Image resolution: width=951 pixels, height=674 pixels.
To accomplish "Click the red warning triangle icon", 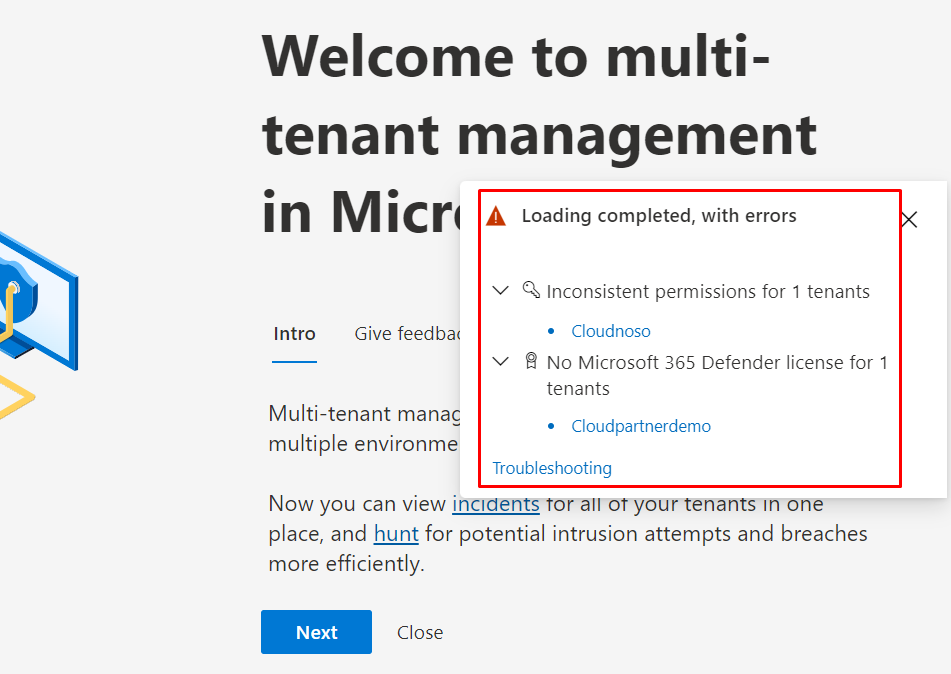I will [x=496, y=216].
